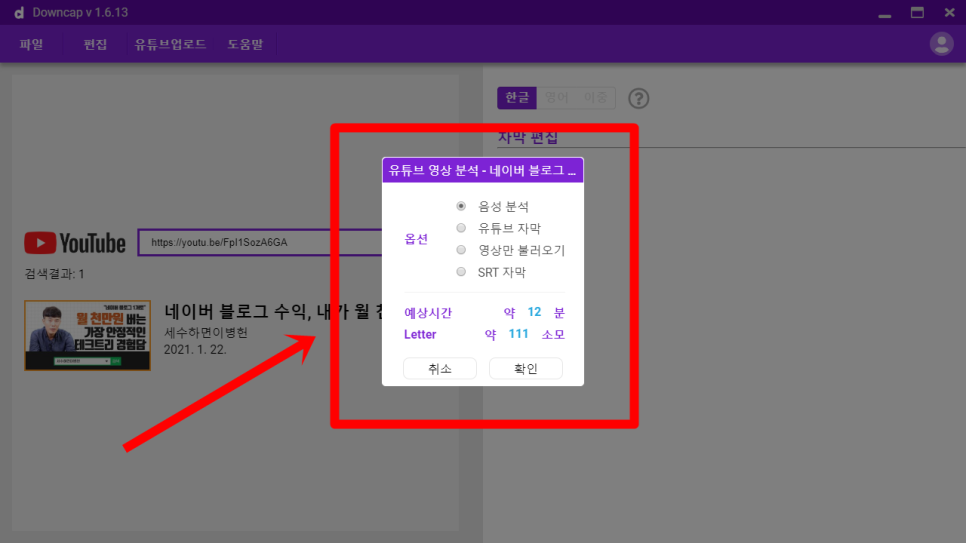Open the 편집 menu
Screen dimensions: 966x543
point(95,44)
